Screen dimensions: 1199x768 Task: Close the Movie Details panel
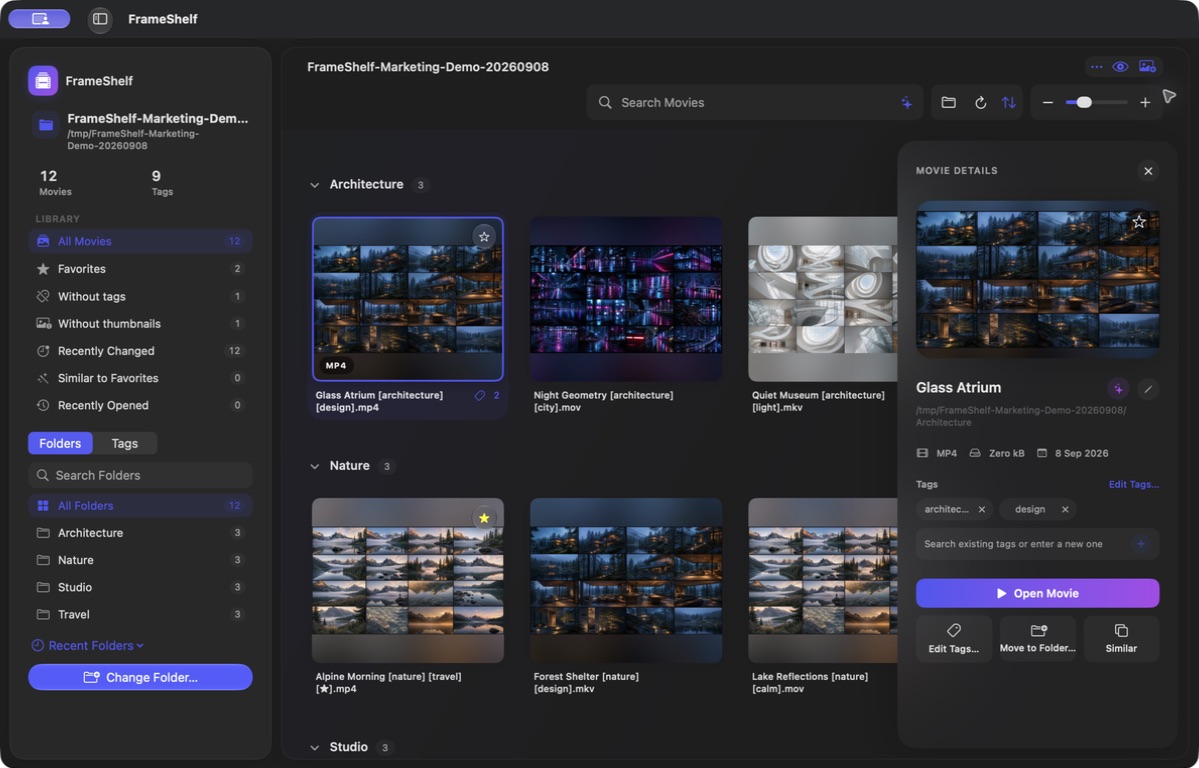click(1148, 171)
